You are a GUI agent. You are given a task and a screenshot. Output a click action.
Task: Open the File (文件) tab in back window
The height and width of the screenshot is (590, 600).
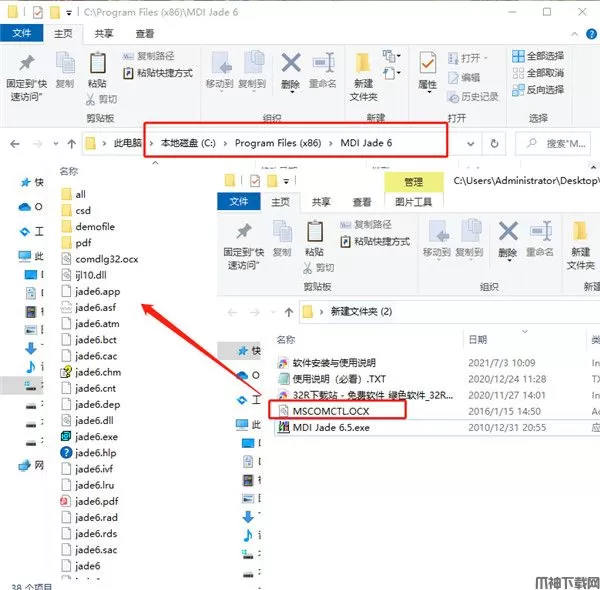click(21, 33)
